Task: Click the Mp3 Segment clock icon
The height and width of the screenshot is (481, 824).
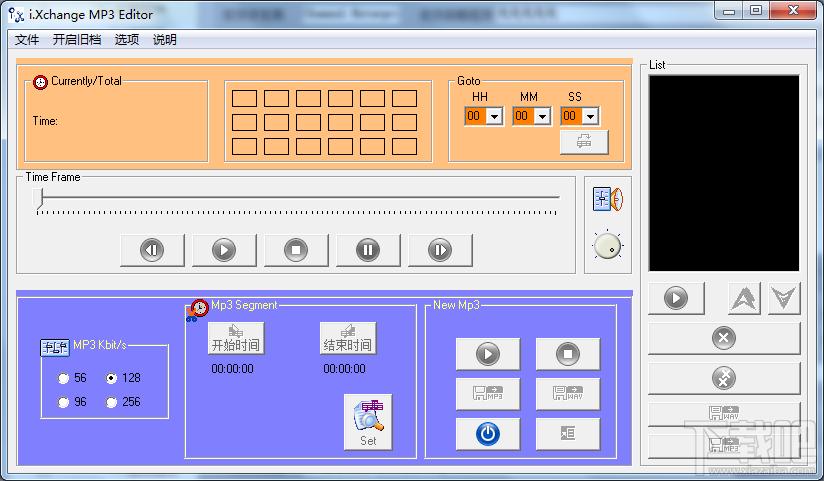Action: point(198,310)
